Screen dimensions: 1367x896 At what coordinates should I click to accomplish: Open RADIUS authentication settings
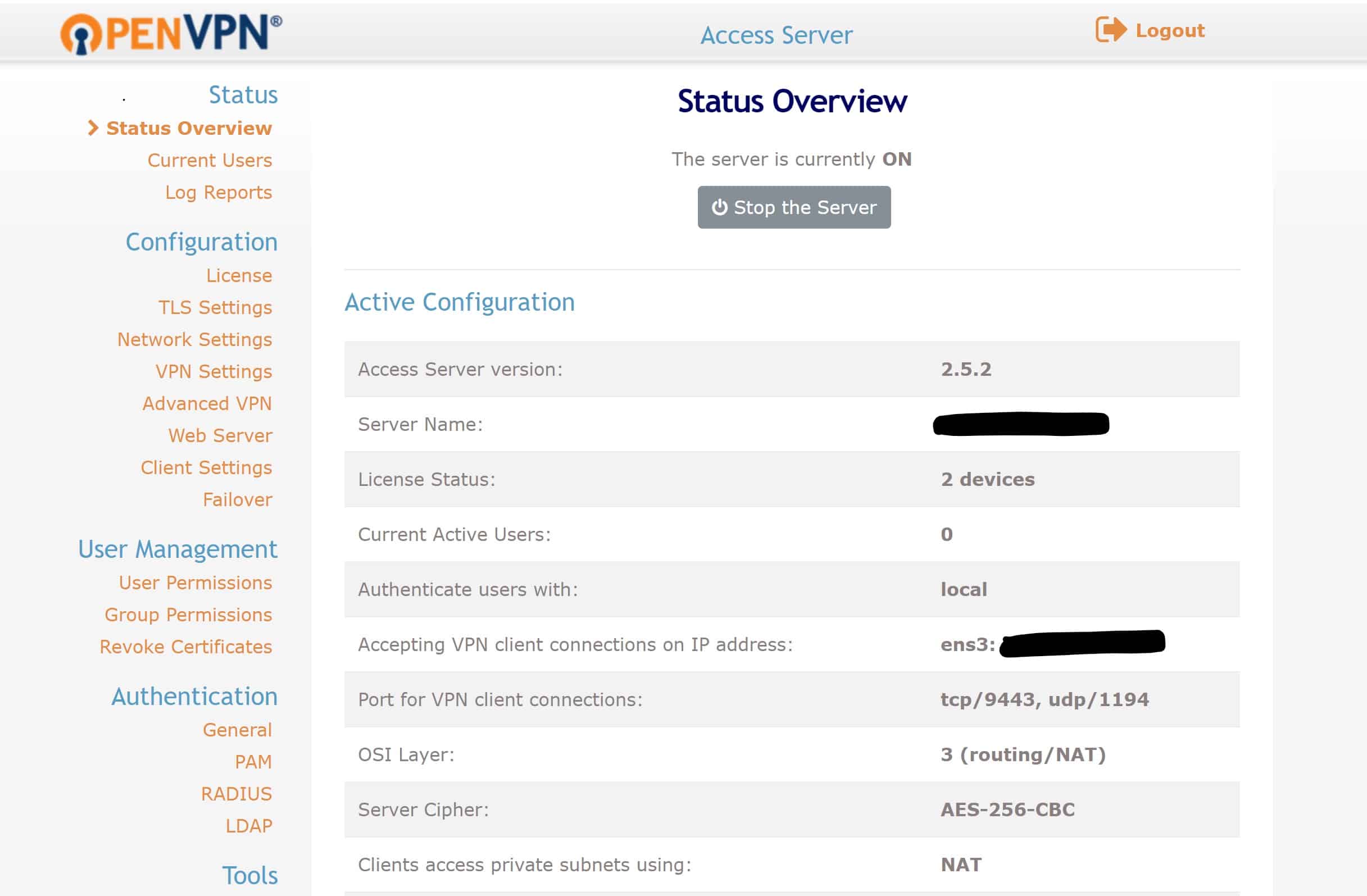tap(236, 794)
